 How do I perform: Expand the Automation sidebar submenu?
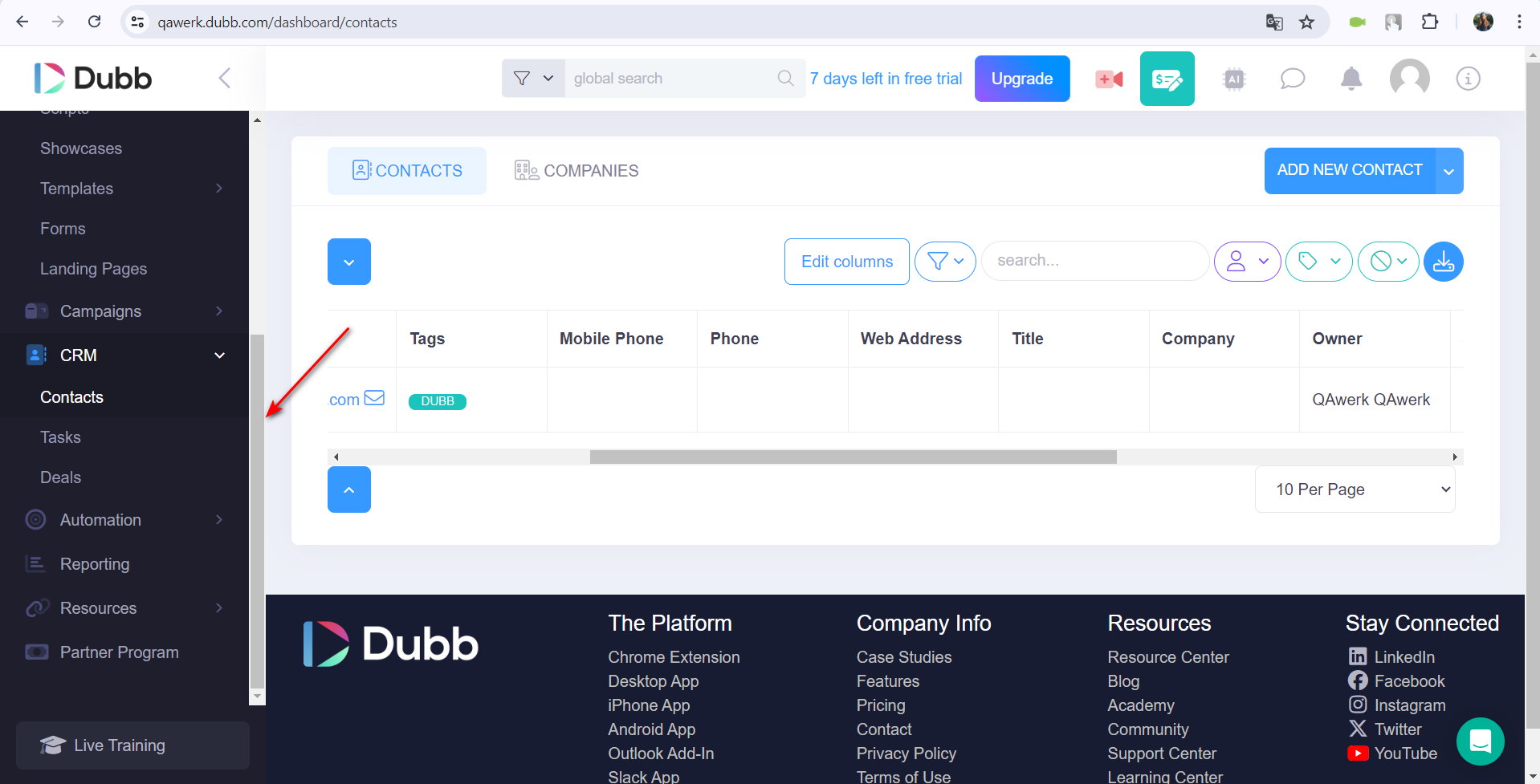(219, 520)
